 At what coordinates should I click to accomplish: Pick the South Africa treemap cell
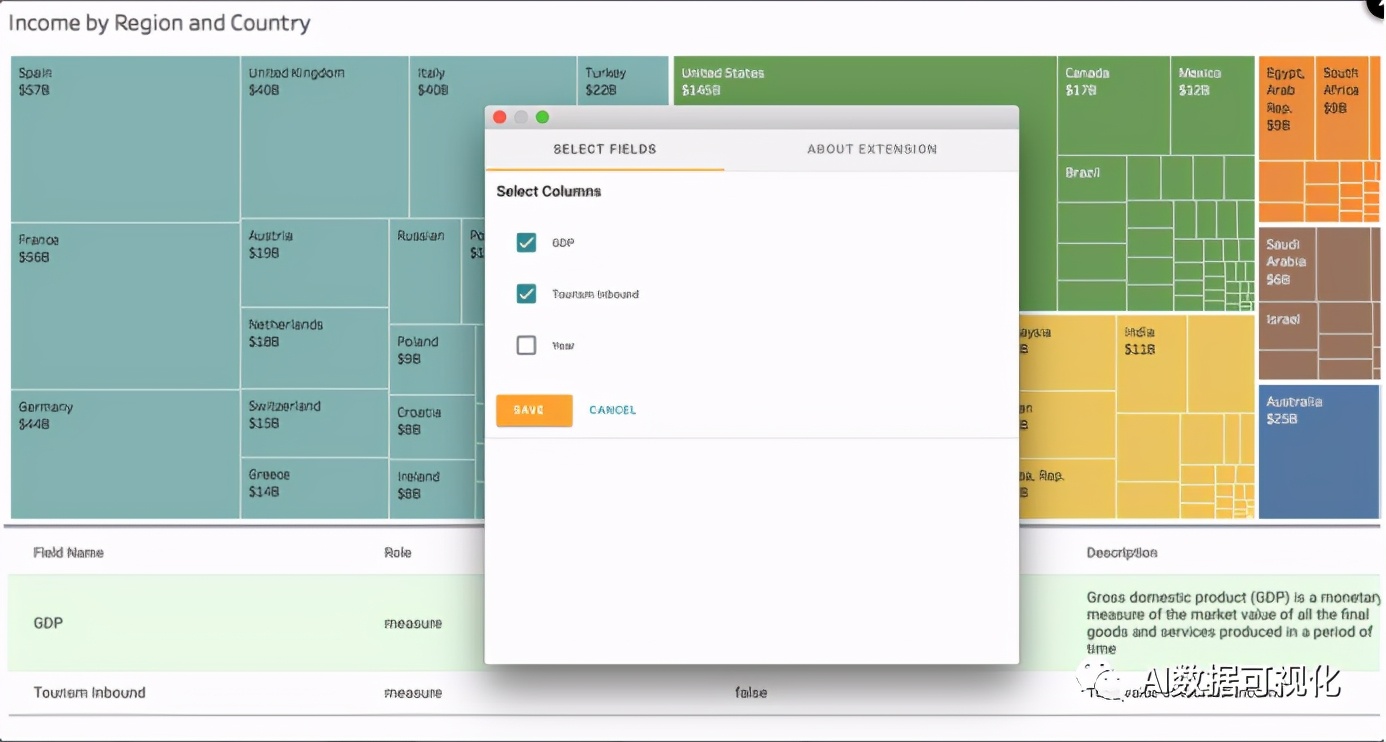(x=1342, y=108)
